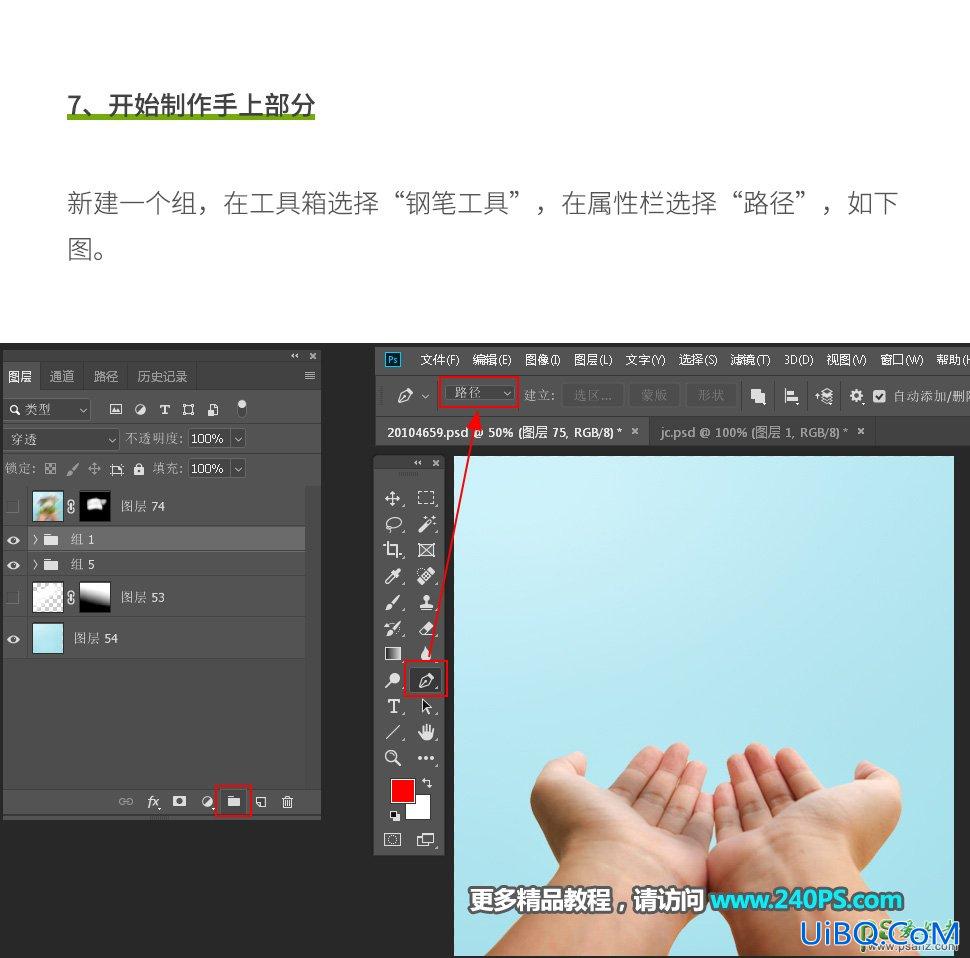The height and width of the screenshot is (958, 970).
Task: Show the 图层 74 layer visibility box
Action: pos(12,507)
